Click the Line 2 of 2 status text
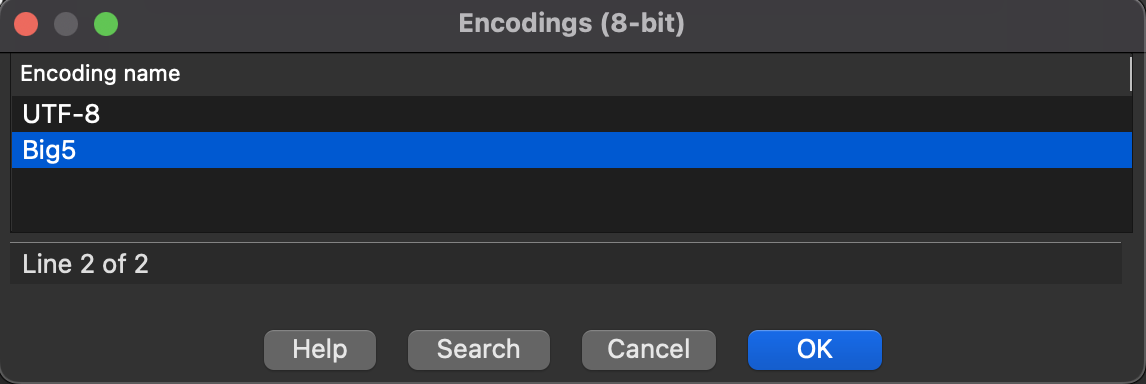The height and width of the screenshot is (384, 1146). tap(86, 264)
